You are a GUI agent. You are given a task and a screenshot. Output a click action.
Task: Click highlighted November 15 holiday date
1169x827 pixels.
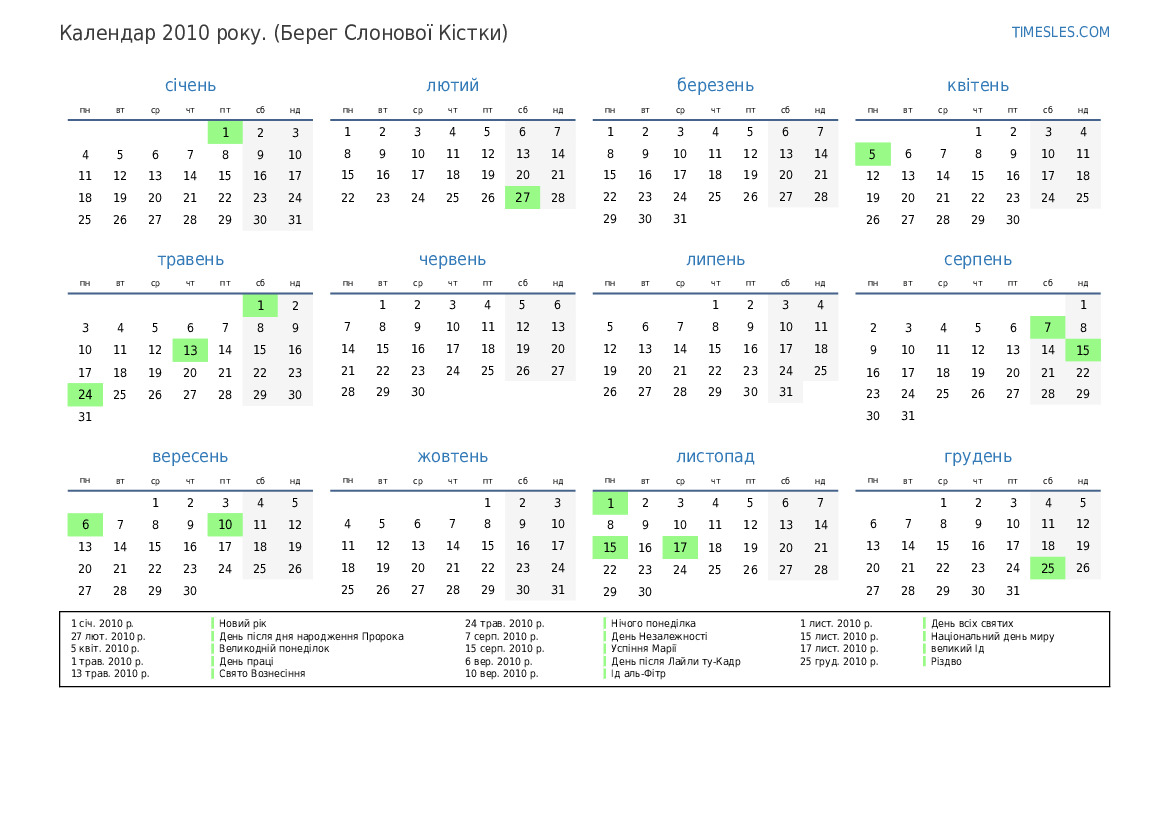click(610, 547)
